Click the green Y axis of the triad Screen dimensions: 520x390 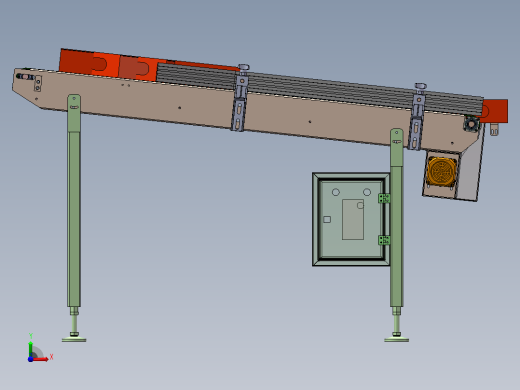pyautogui.click(x=31, y=349)
